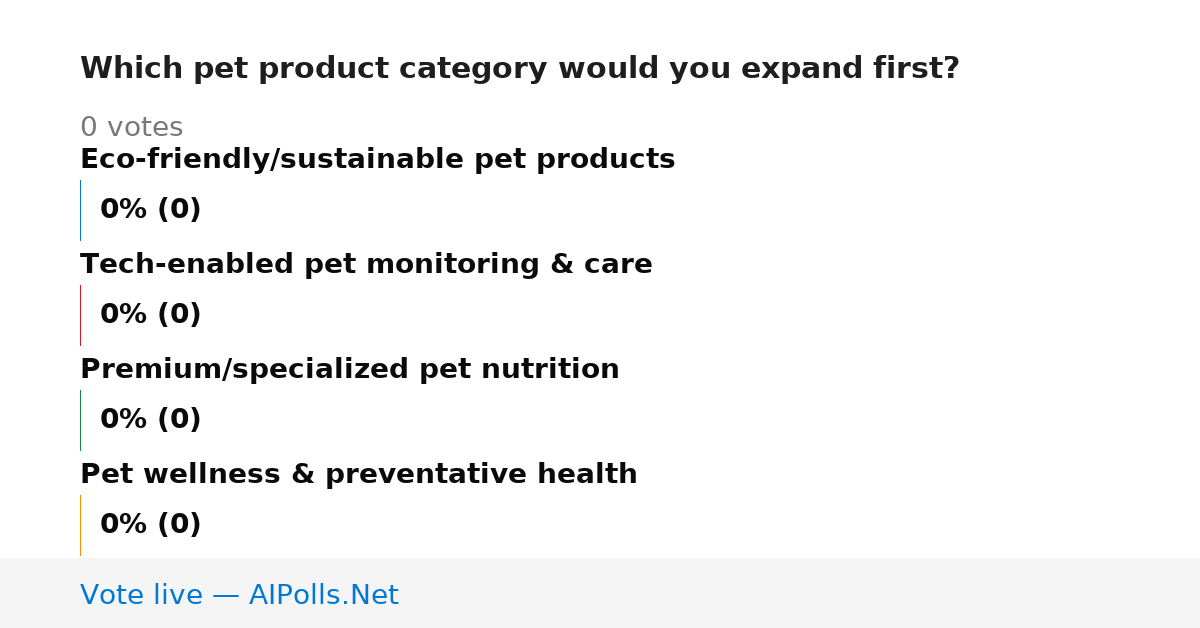Select Tech-enabled pet monitoring & care option
The image size is (1200, 628).
click(366, 264)
